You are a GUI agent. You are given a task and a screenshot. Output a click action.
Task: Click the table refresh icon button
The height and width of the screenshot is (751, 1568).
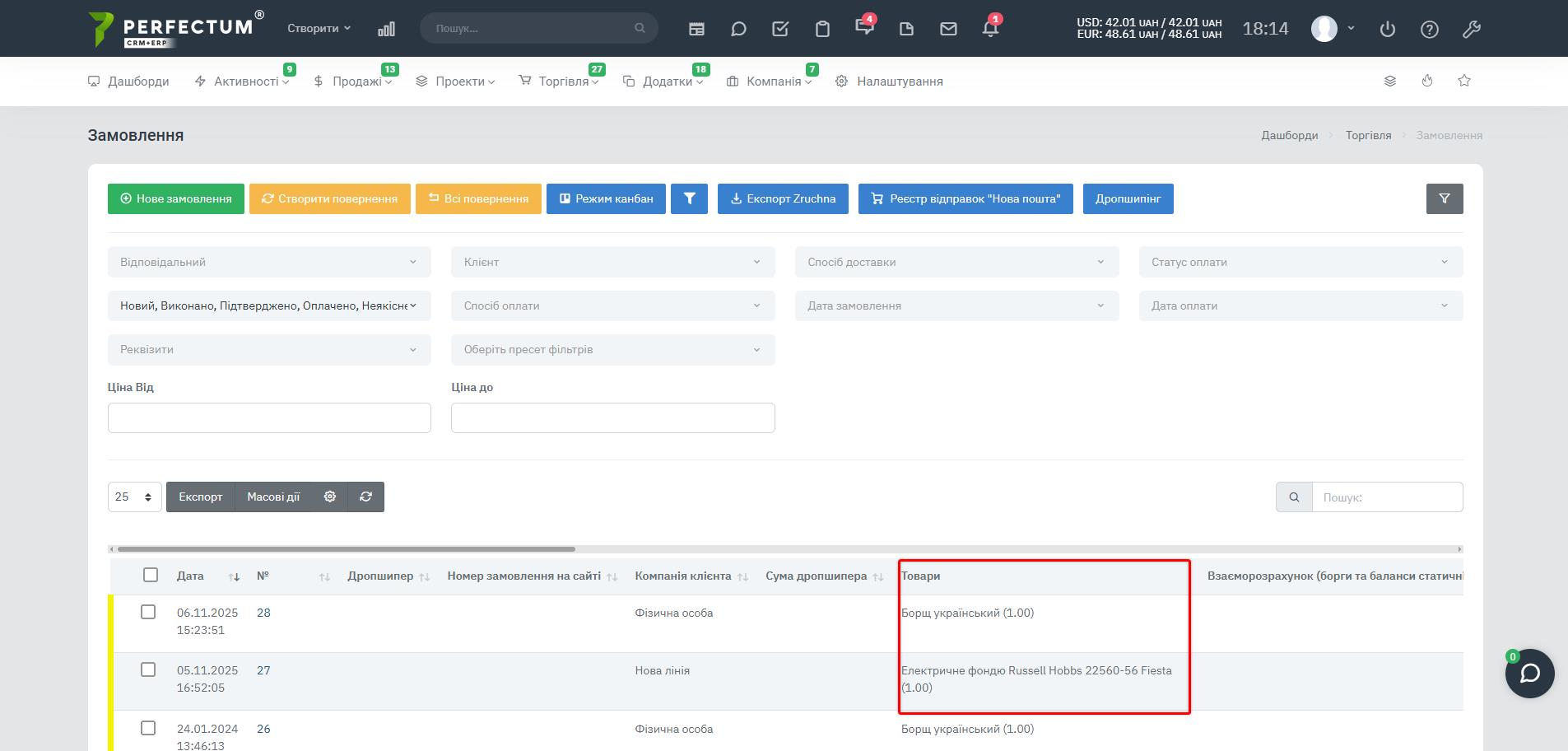point(366,497)
